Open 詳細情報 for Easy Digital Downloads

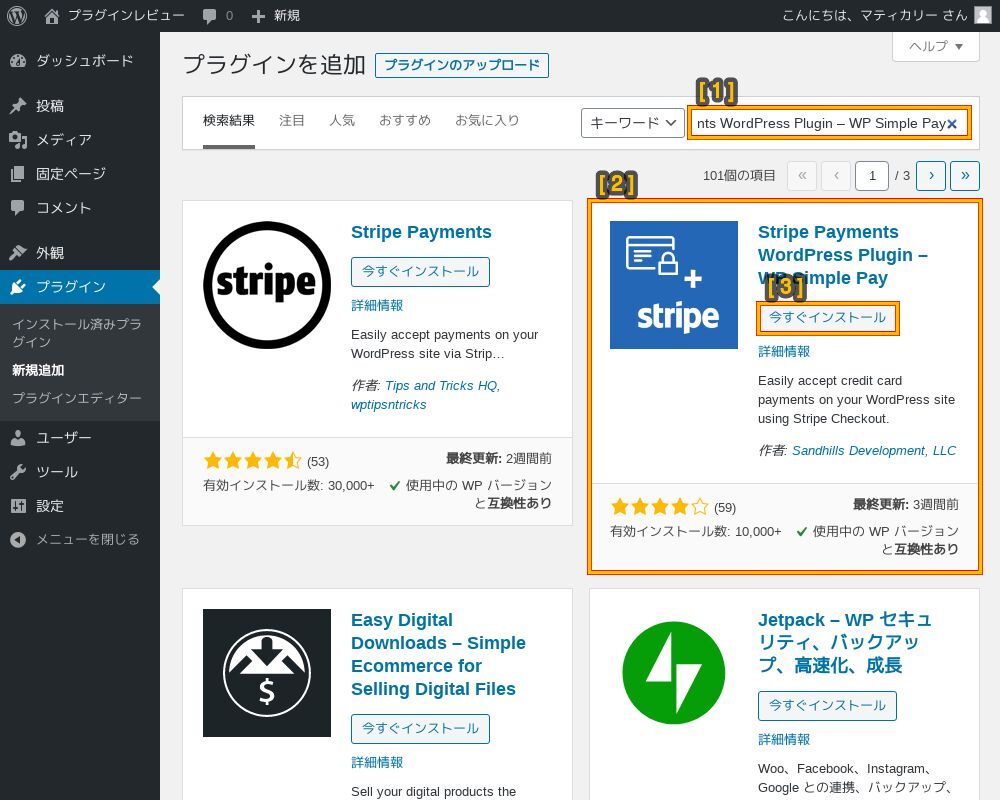(377, 762)
